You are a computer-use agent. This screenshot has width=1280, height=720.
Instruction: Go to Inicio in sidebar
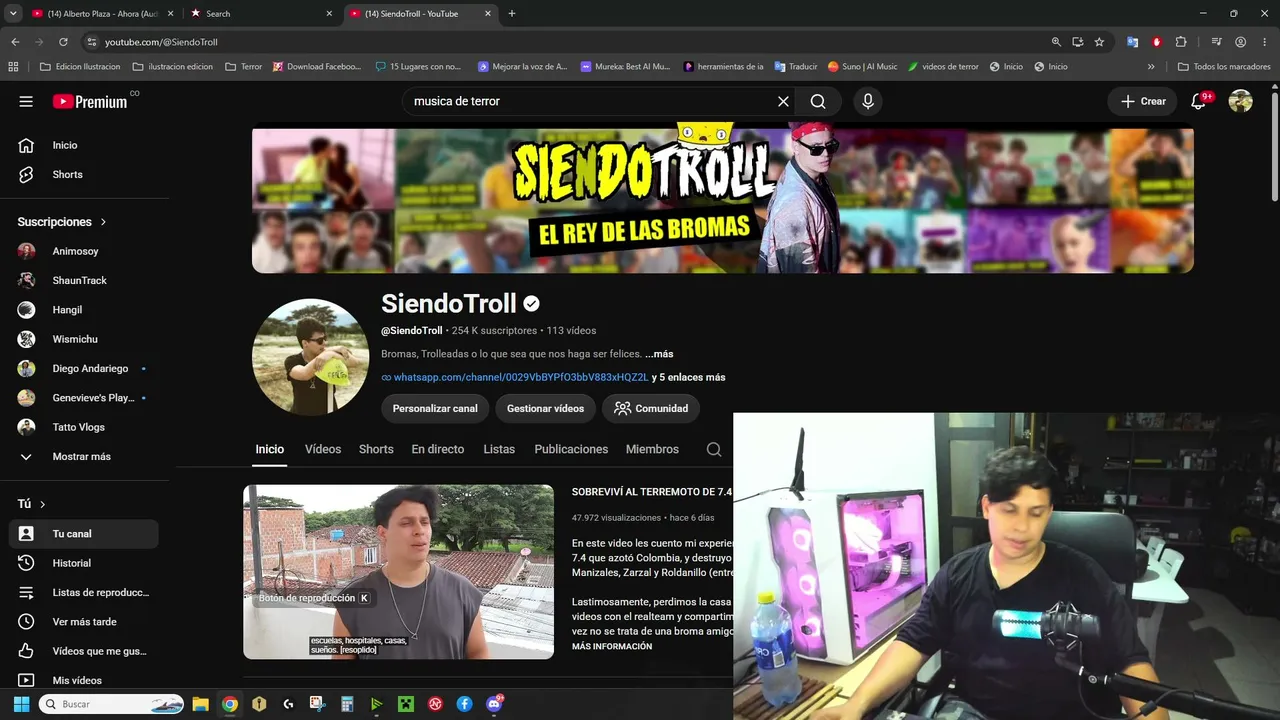pyautogui.click(x=82, y=145)
